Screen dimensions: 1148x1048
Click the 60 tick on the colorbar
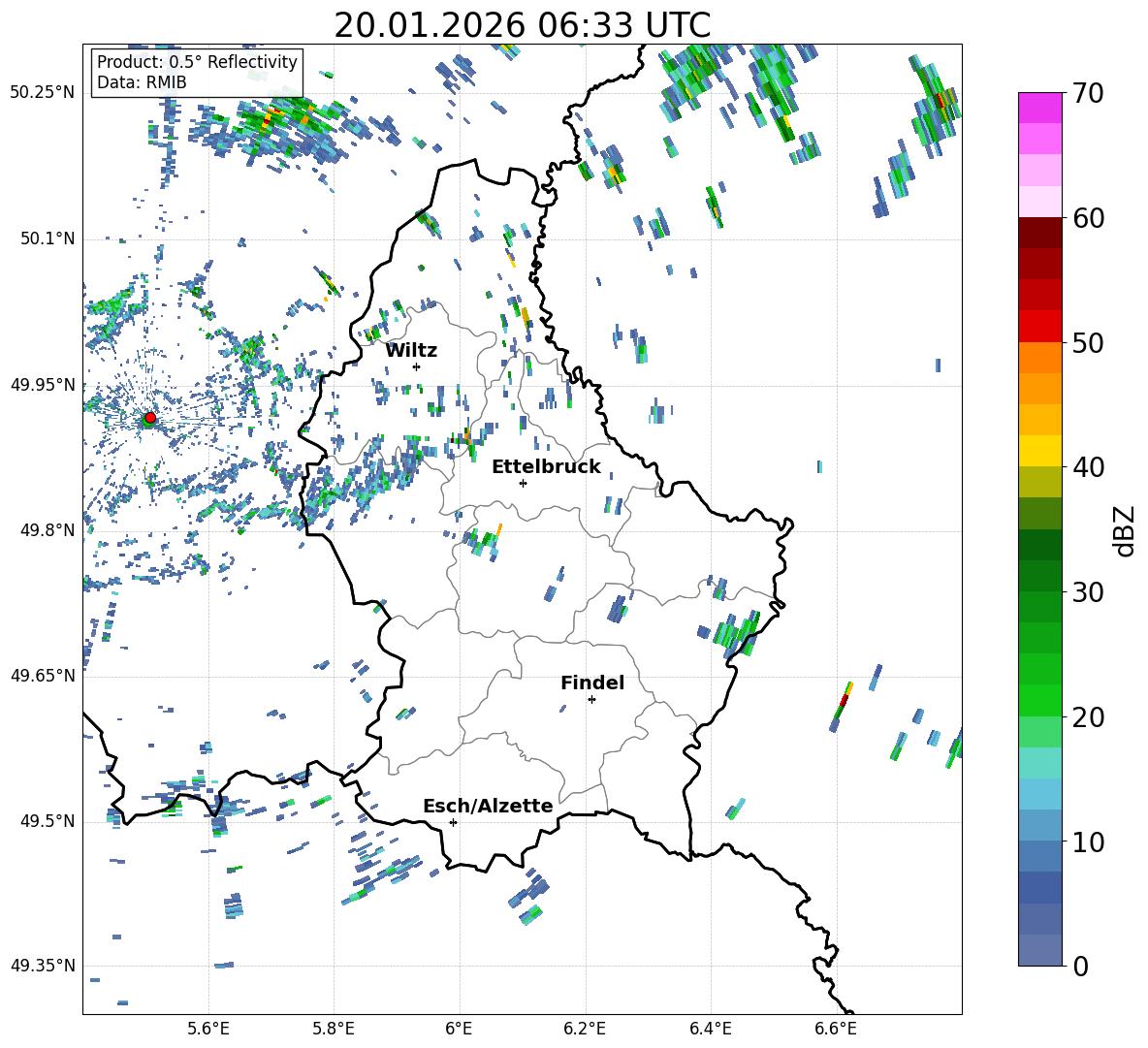(x=1089, y=218)
